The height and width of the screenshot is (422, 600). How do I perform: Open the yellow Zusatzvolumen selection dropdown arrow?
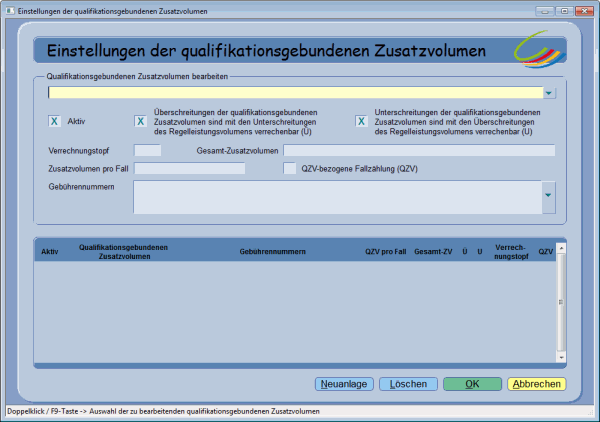pos(549,93)
